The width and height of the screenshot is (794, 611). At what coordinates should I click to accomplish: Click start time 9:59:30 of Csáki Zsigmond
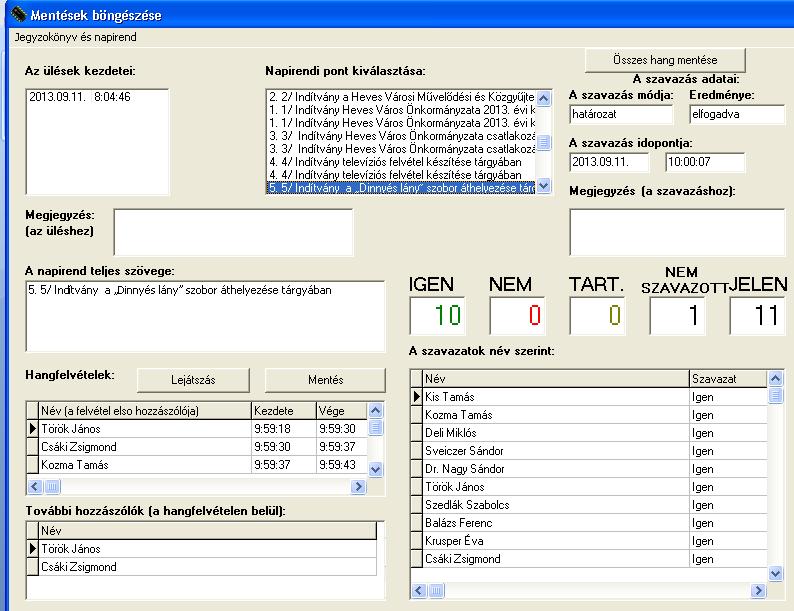pyautogui.click(x=284, y=447)
